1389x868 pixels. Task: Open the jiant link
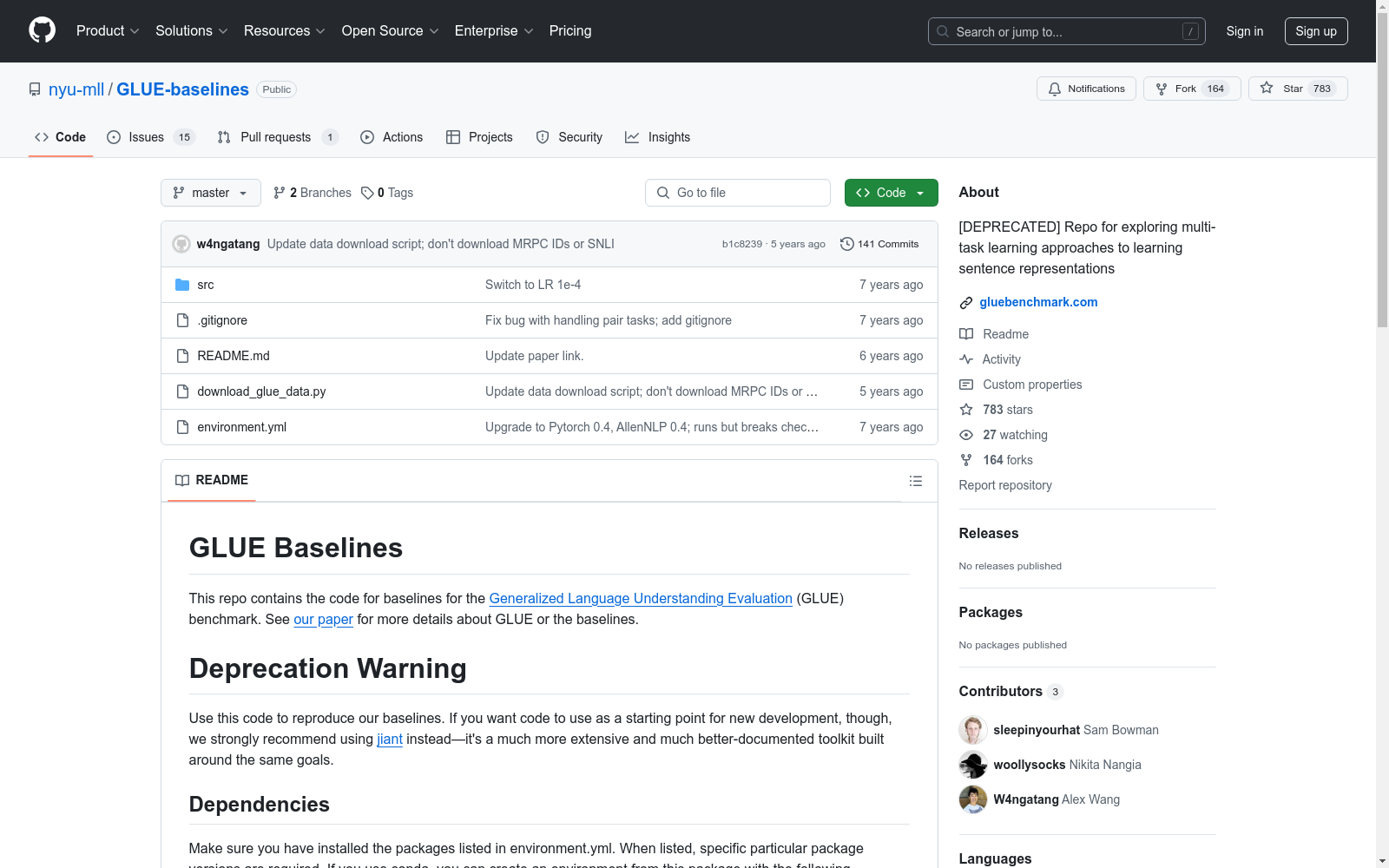click(x=390, y=739)
